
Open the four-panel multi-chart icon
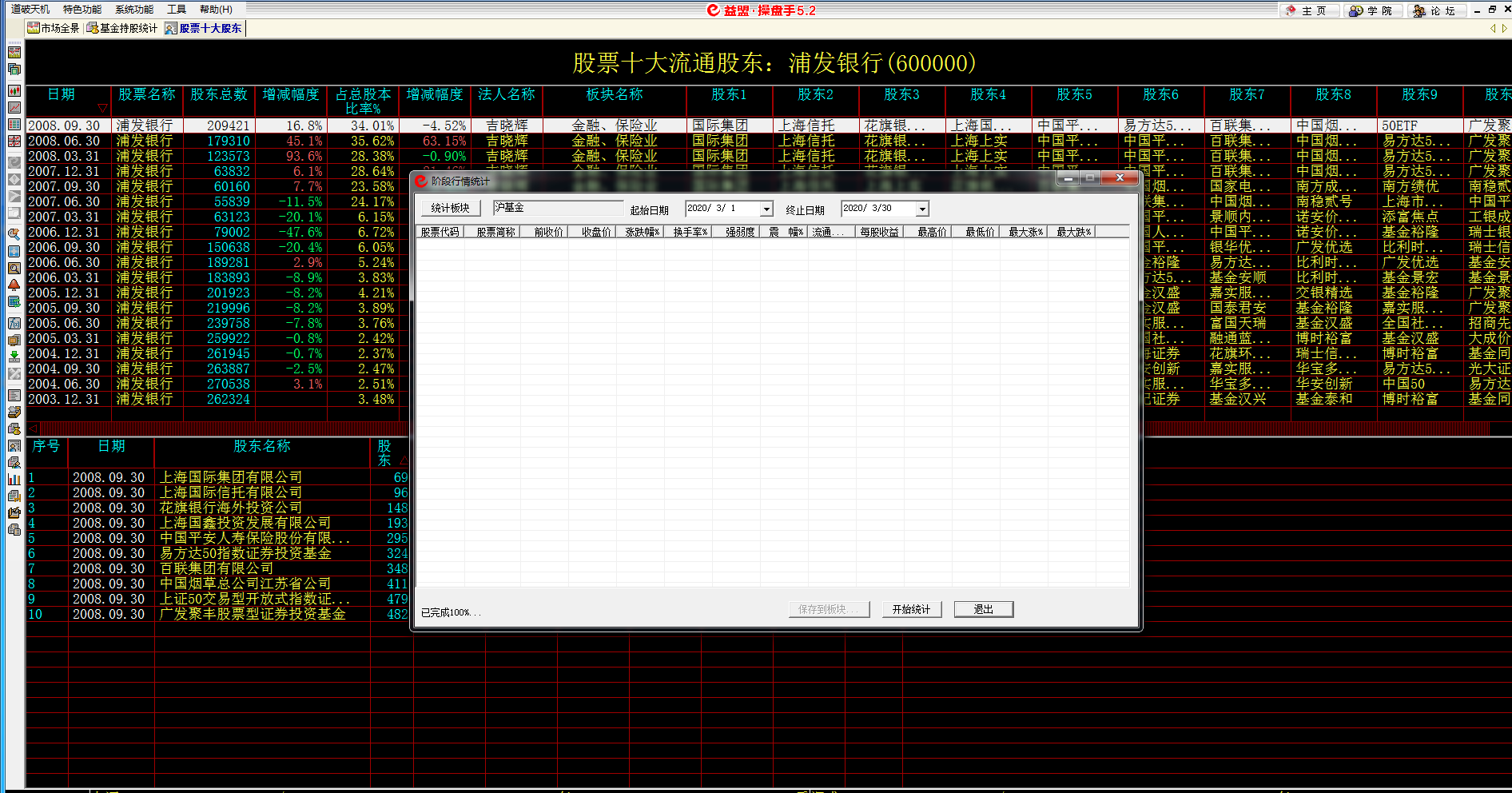point(14,141)
